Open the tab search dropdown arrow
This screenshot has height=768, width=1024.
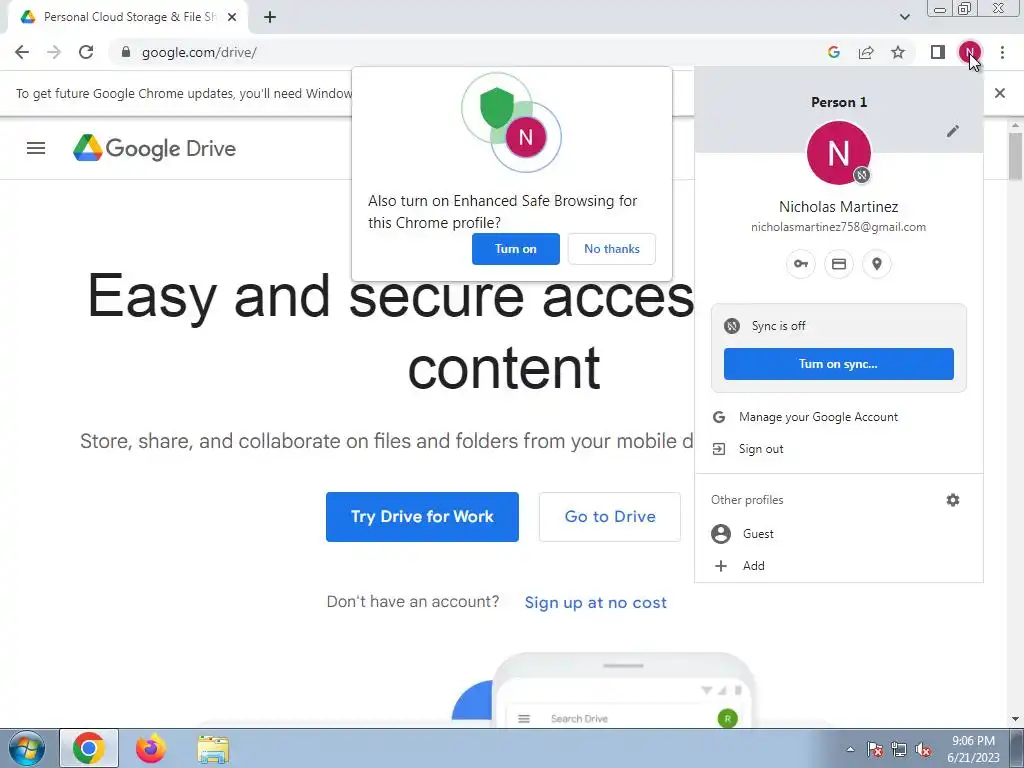tap(904, 17)
